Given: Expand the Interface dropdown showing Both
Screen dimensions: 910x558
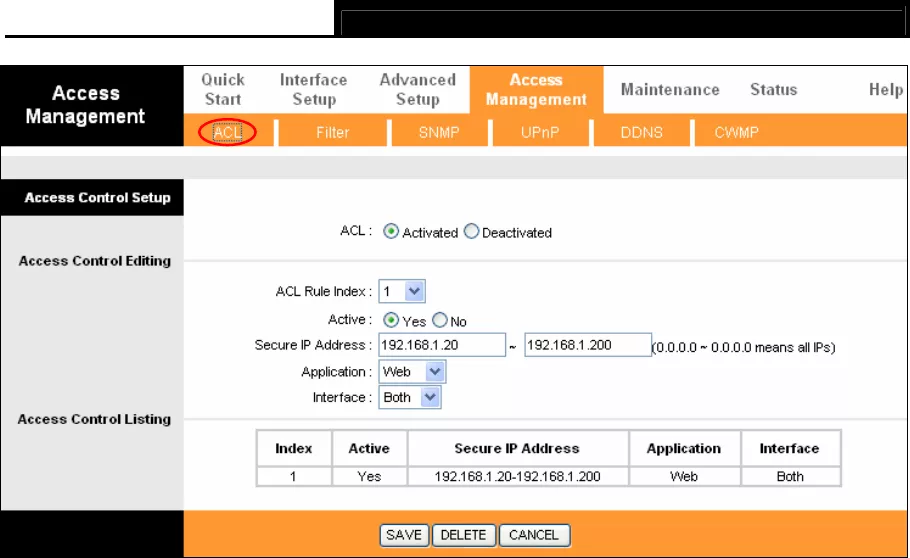Looking at the screenshot, I should click(410, 398).
